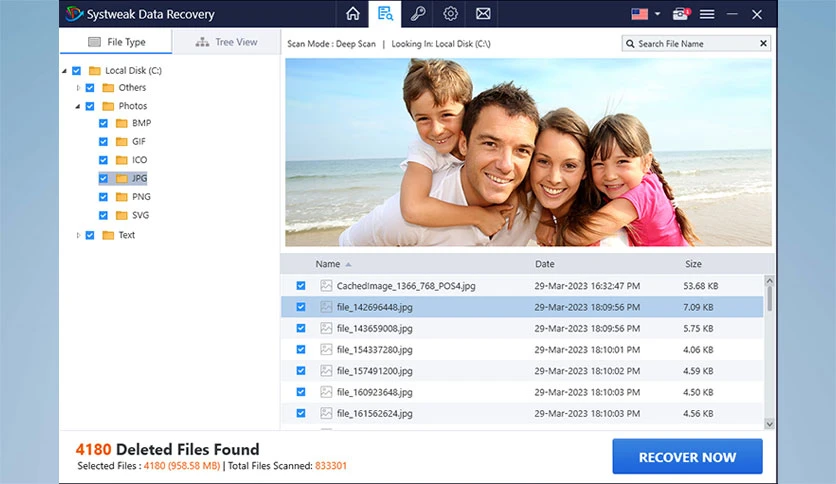Collapse the Local Disk (C:) node

point(65,70)
